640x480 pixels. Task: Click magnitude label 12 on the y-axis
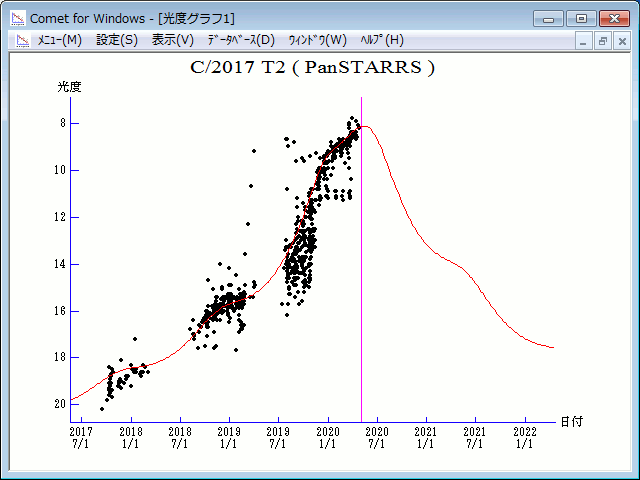60,217
